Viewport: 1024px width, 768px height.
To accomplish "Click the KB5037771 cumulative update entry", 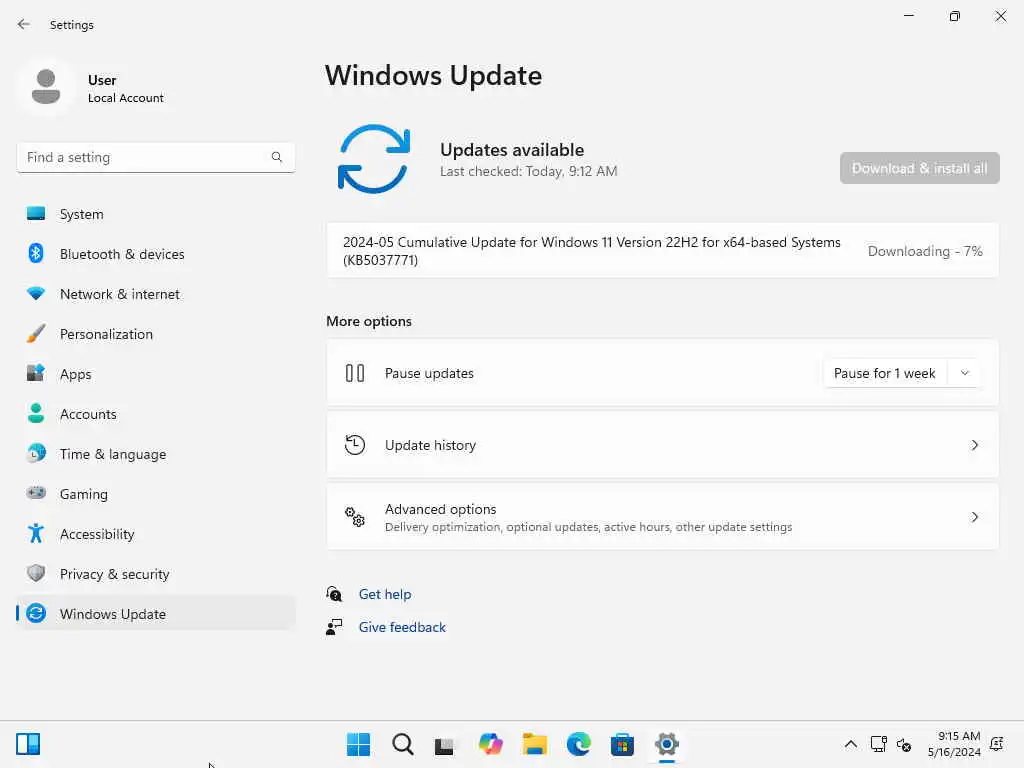I will (x=662, y=251).
